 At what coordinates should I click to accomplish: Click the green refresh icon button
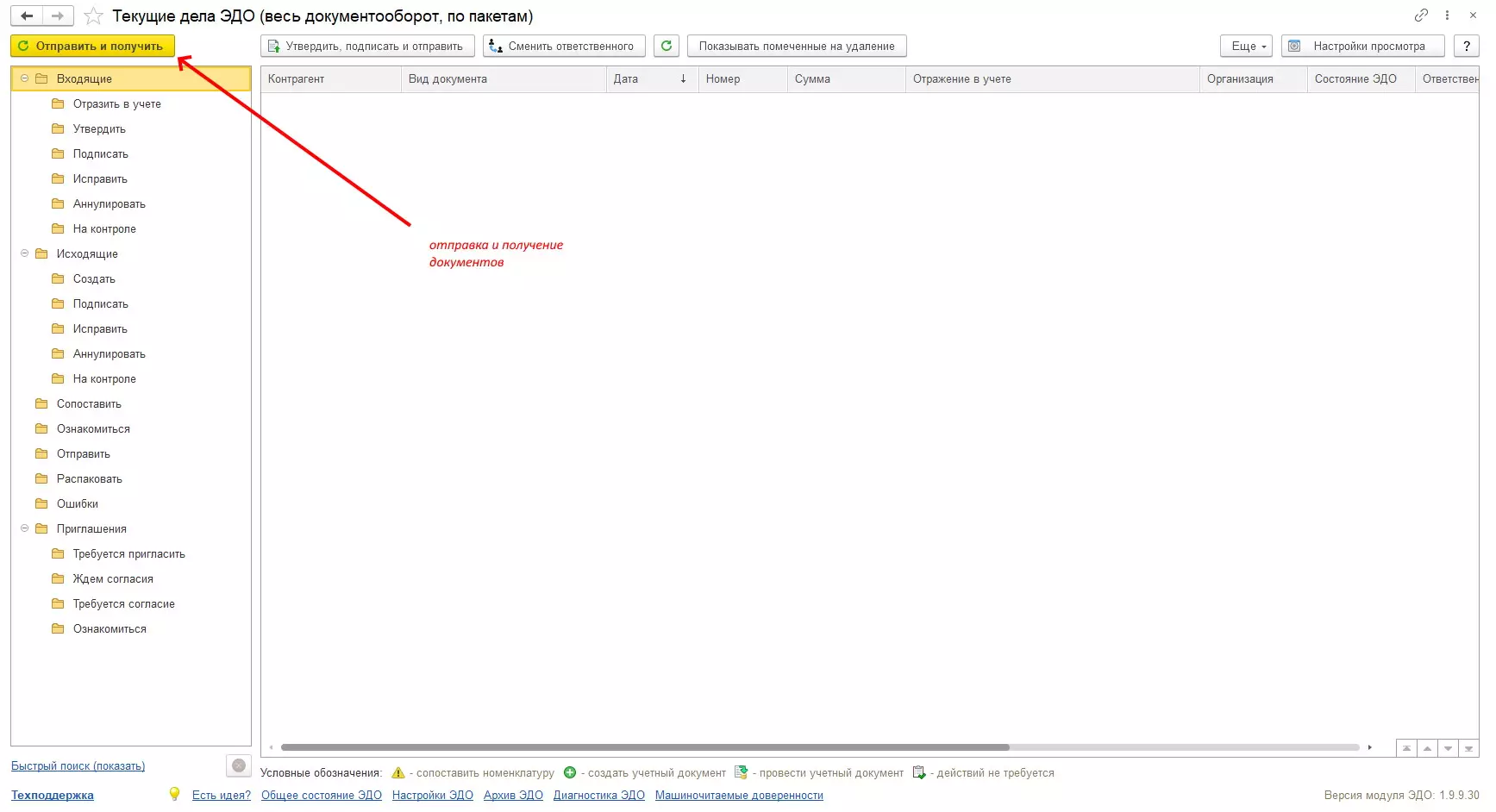tap(667, 46)
